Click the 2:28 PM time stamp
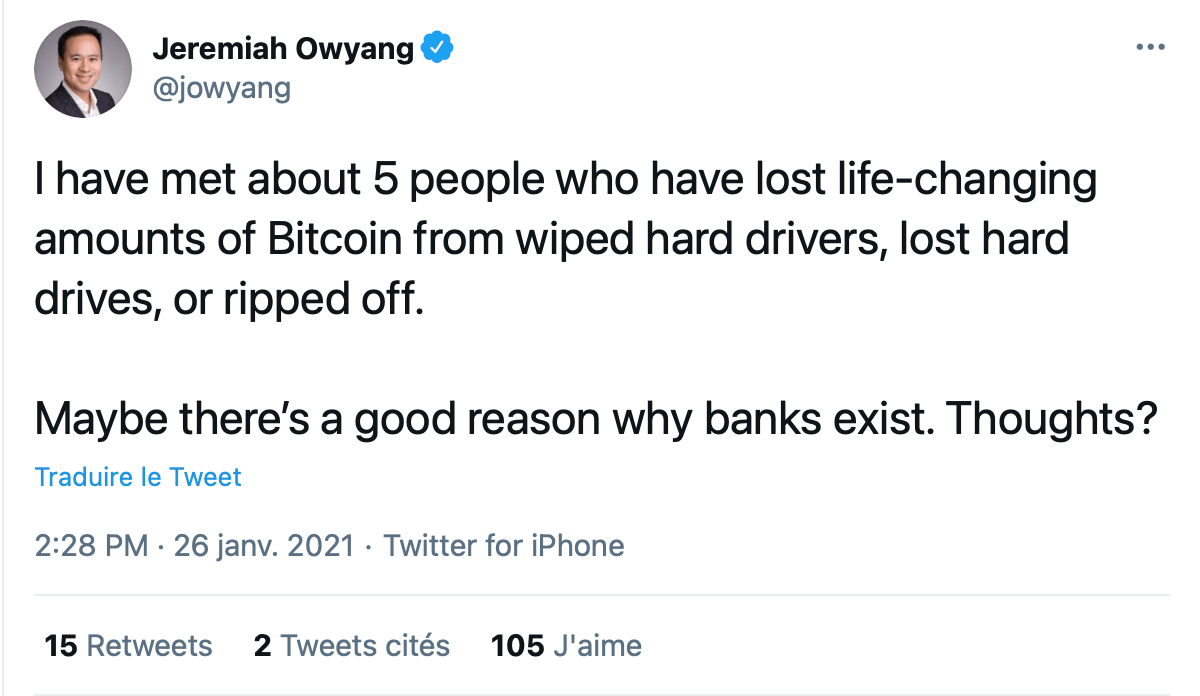The height and width of the screenshot is (696, 1200). coord(92,546)
